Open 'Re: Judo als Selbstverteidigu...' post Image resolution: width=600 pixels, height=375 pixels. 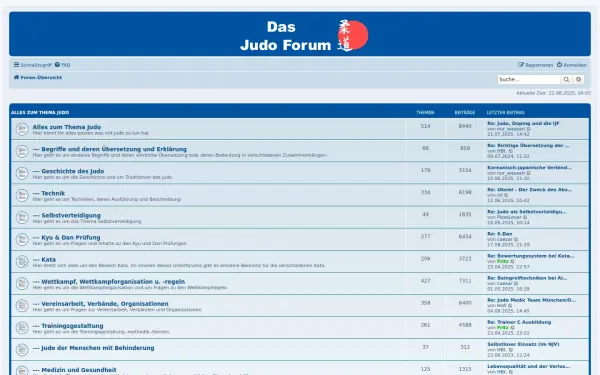pos(527,212)
